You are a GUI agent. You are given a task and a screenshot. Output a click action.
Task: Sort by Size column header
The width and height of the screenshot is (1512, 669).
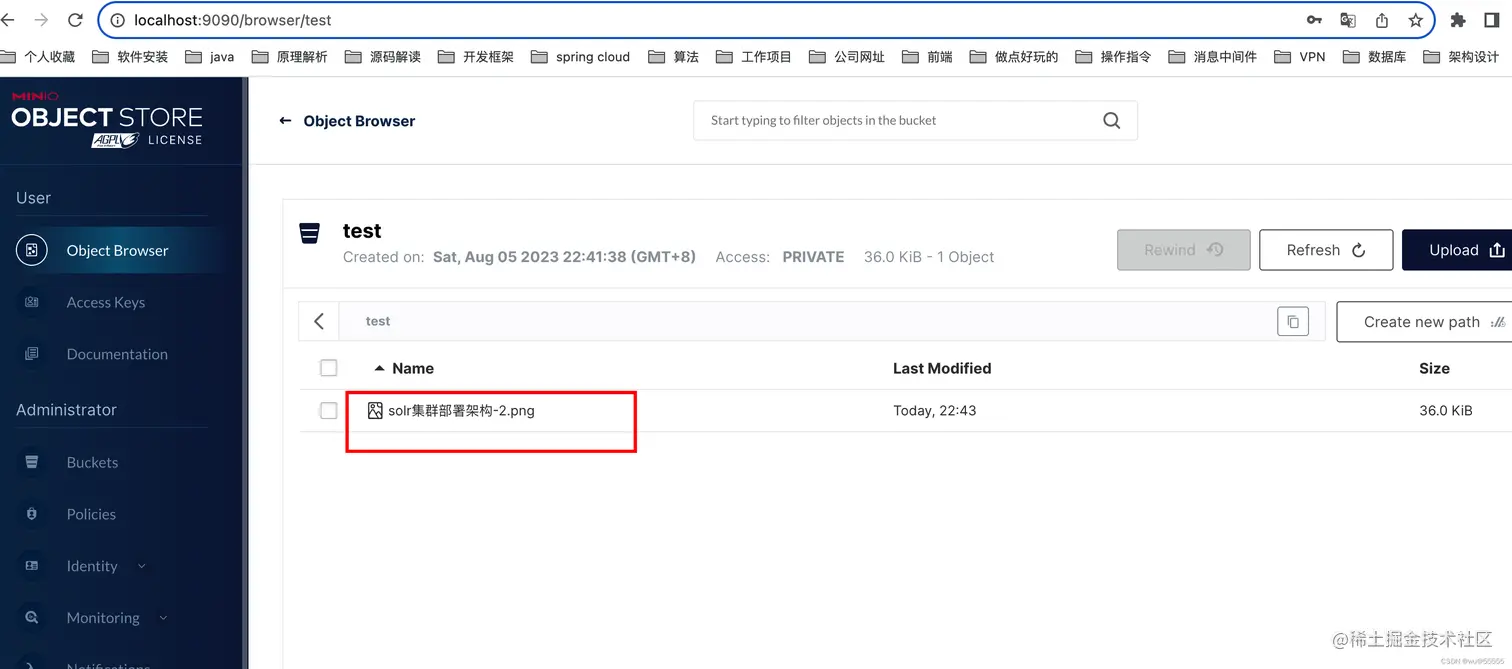tap(1434, 368)
